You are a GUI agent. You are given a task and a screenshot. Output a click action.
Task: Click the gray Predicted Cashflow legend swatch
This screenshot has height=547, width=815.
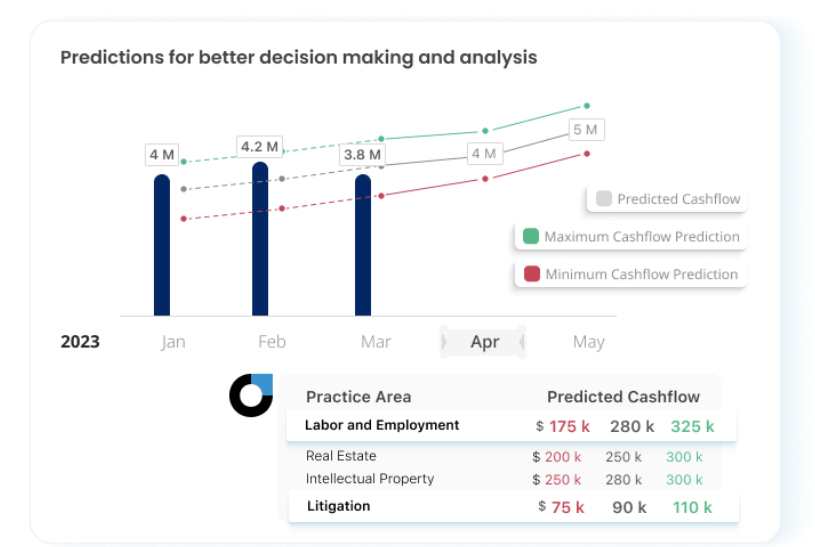(603, 199)
